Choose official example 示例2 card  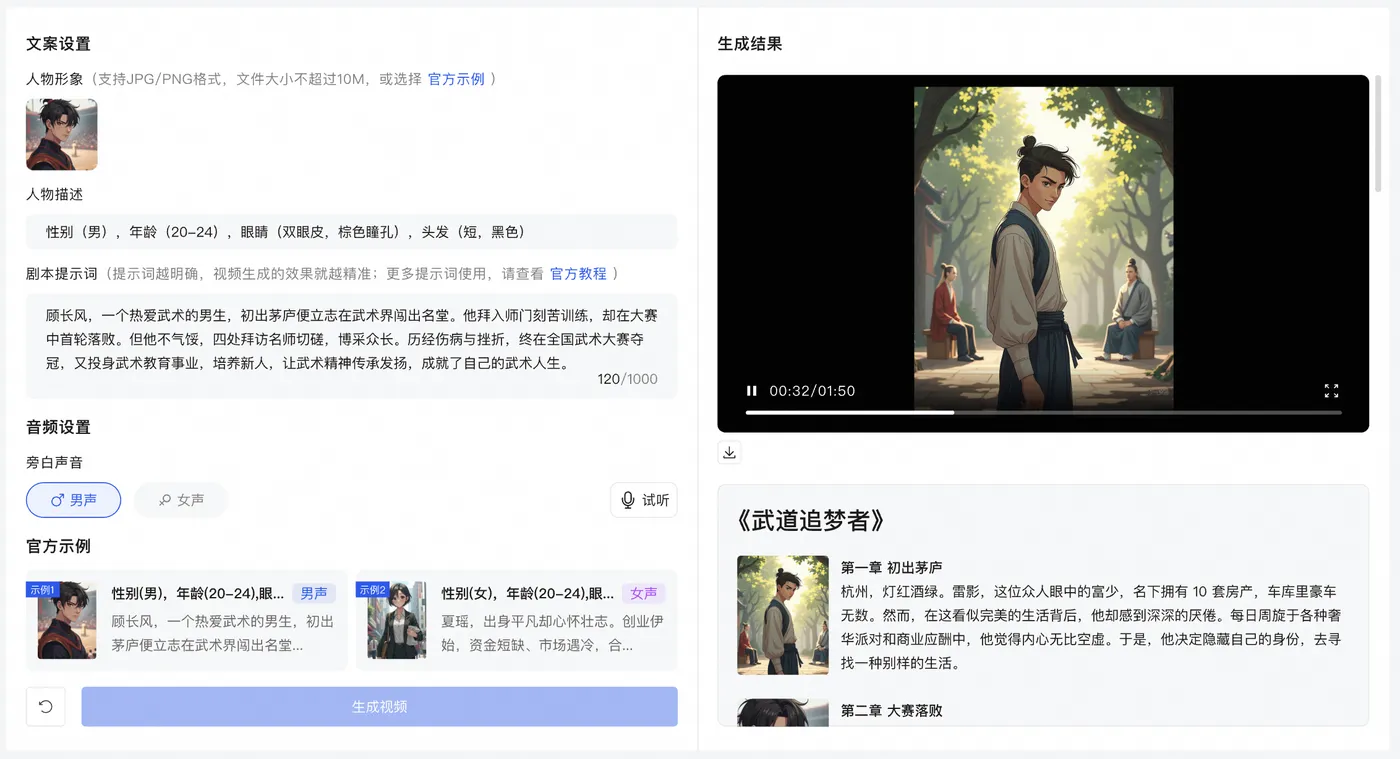pyautogui.click(x=517, y=620)
